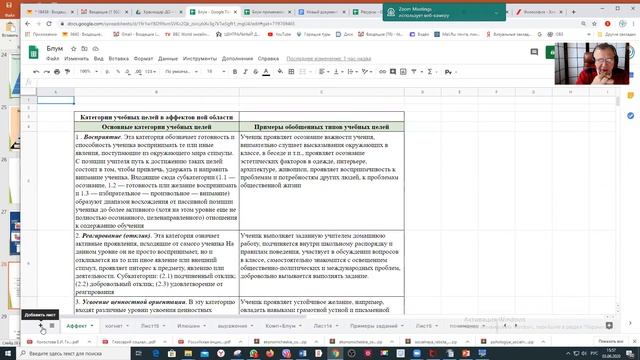Screen dimensions: 640x360
Task: Open the zoom level dropdown
Action: 89,72
